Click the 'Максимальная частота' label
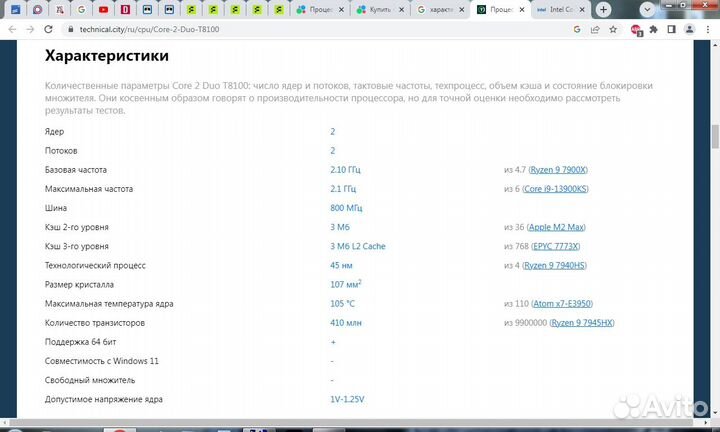The height and width of the screenshot is (432, 720). [x=89, y=189]
